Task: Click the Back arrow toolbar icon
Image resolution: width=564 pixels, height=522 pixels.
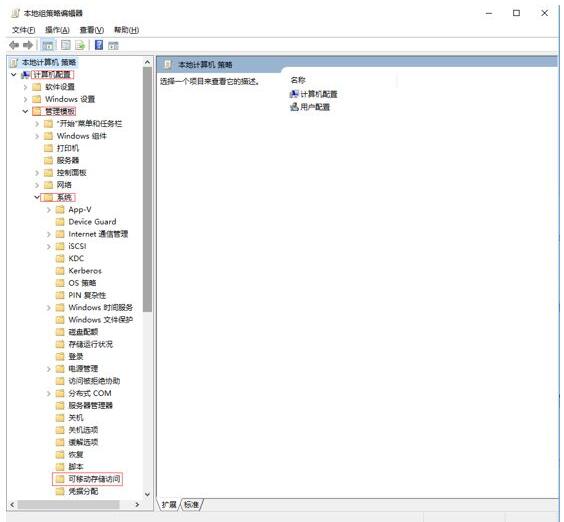Action: click(14, 45)
